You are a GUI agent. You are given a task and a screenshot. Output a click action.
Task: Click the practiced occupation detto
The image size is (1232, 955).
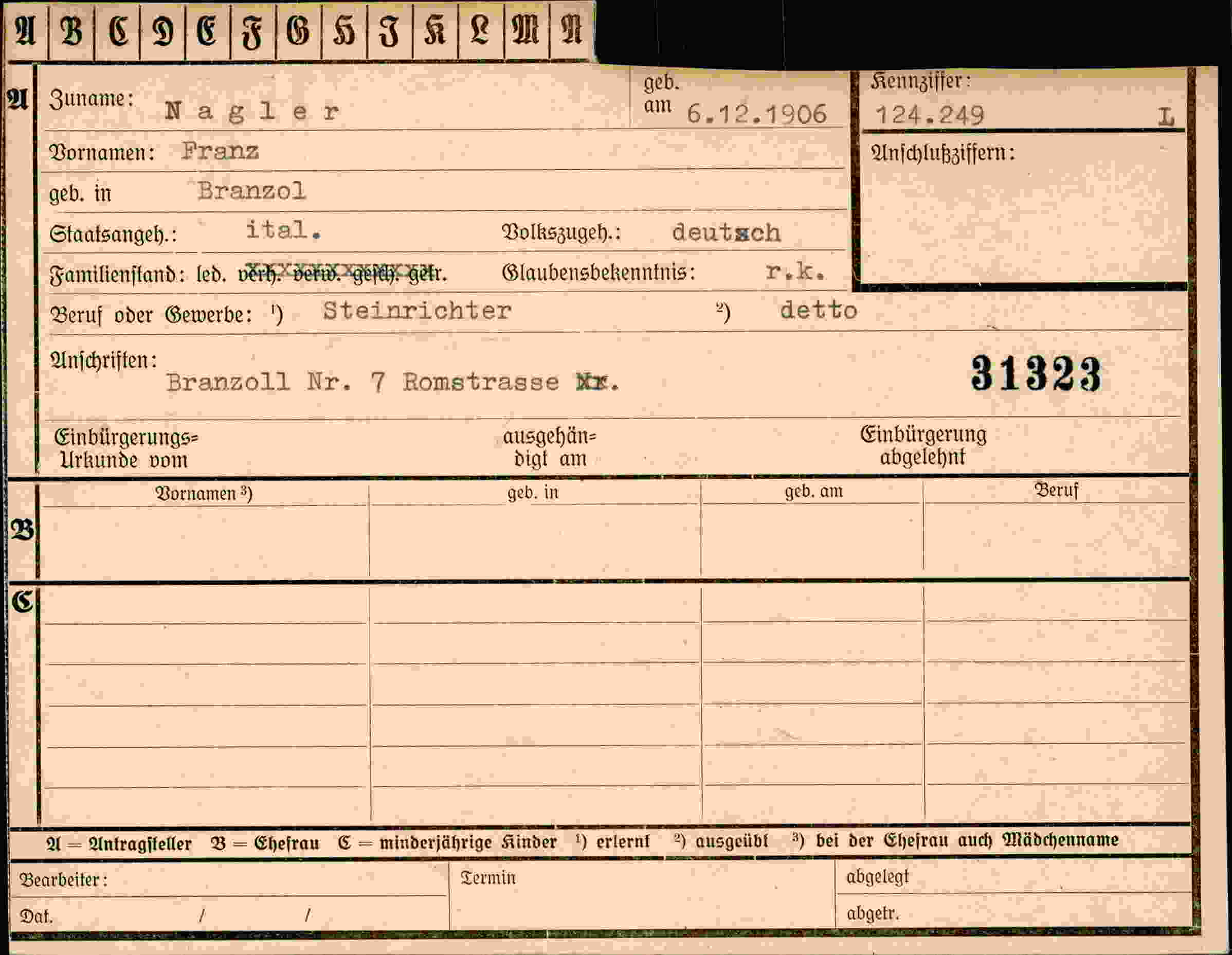point(819,310)
